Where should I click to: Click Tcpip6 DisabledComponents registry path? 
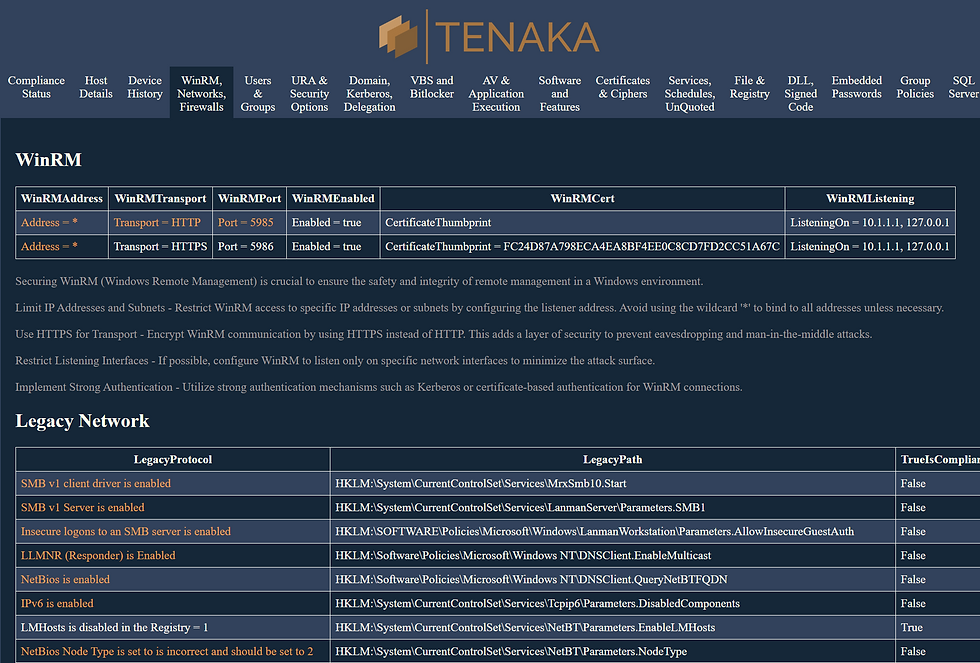tap(538, 603)
